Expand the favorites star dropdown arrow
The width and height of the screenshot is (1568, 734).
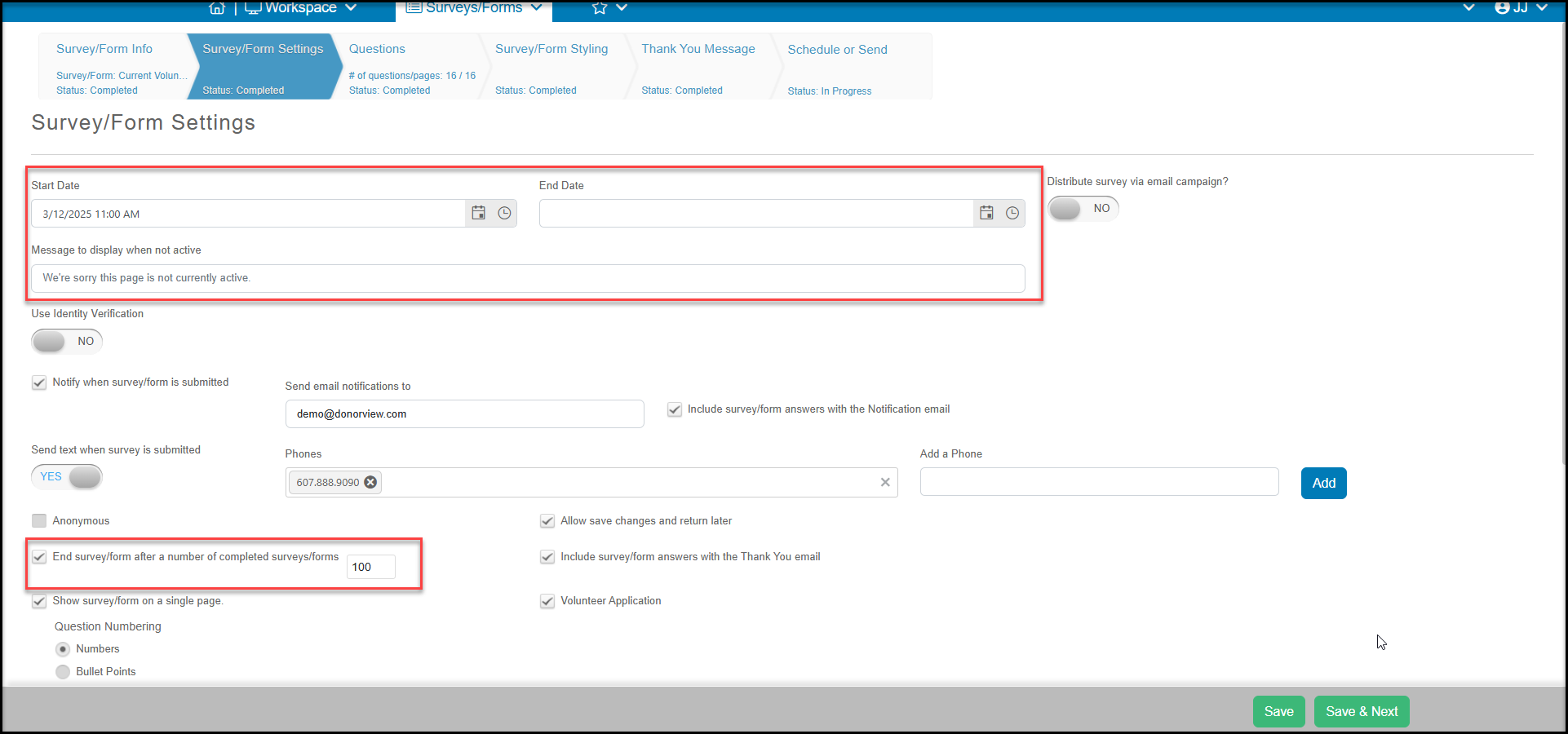(x=622, y=7)
